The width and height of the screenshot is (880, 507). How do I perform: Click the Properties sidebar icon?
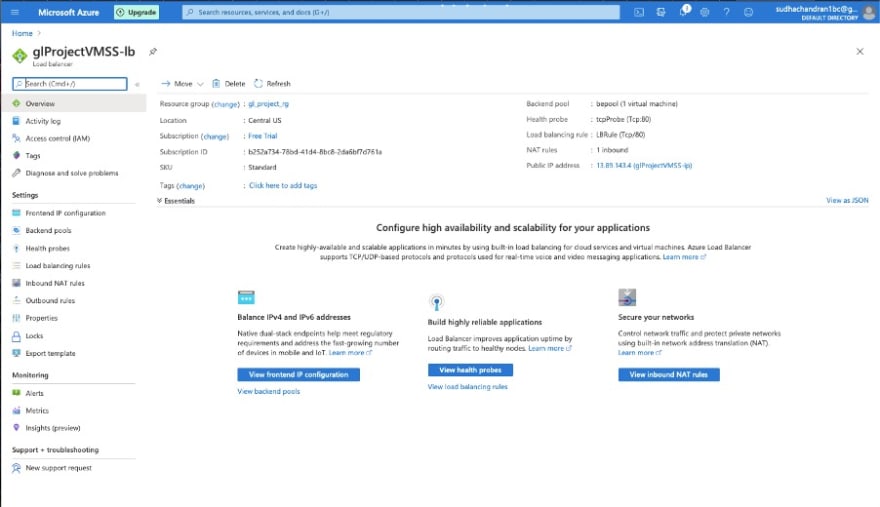coord(16,318)
